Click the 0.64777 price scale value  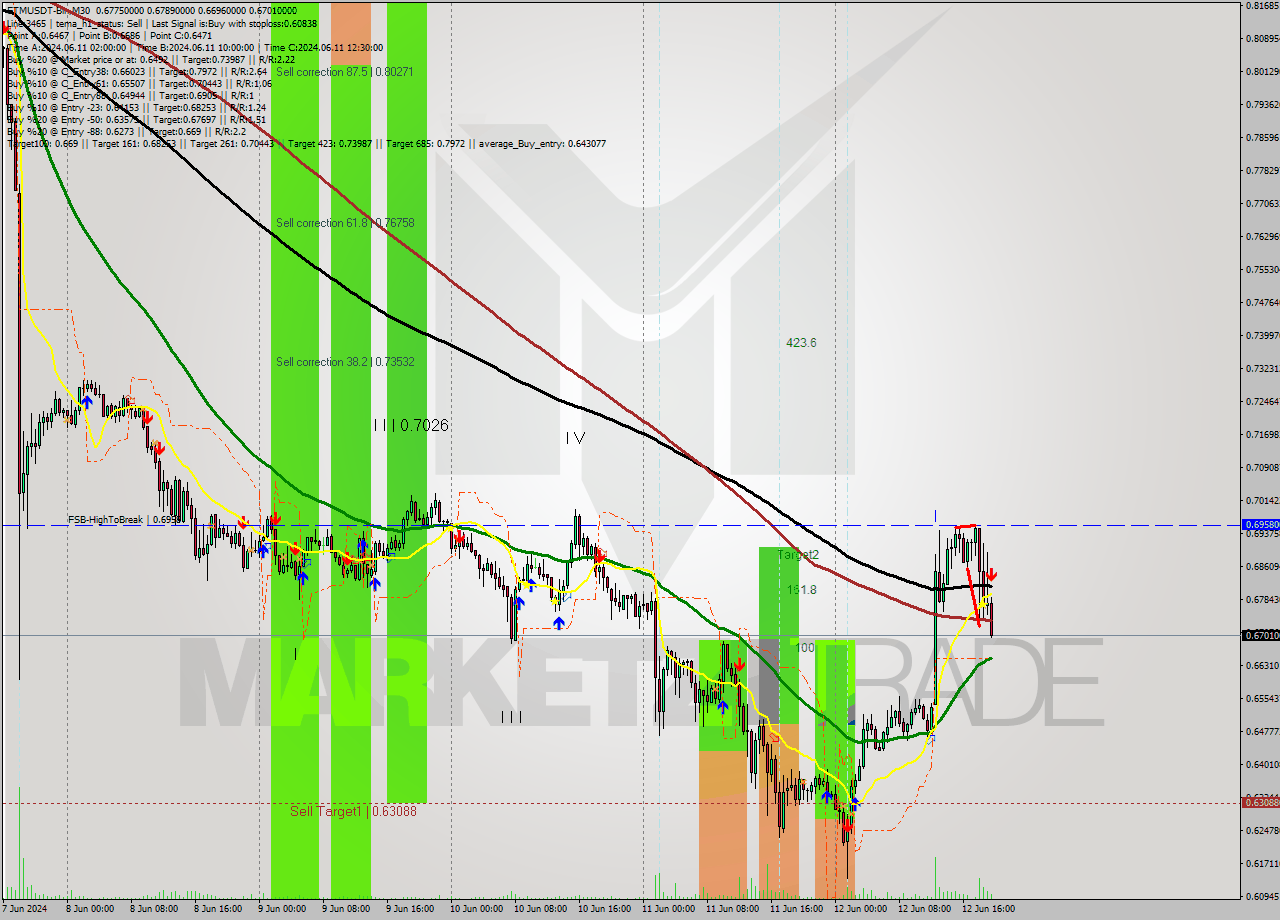click(x=1261, y=732)
